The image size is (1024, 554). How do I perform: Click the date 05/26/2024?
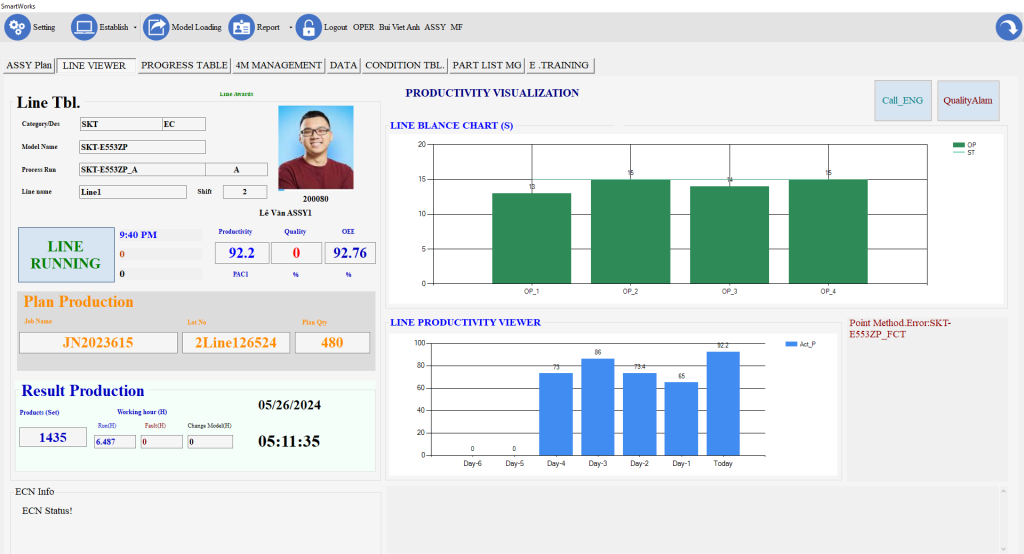tap(289, 405)
